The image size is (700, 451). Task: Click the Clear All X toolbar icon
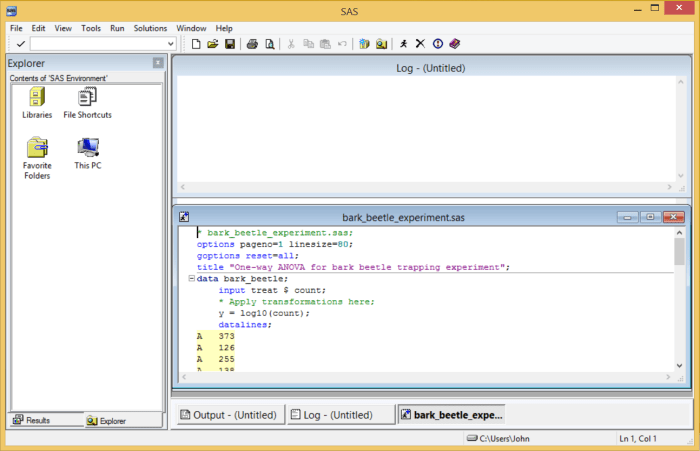click(x=420, y=44)
